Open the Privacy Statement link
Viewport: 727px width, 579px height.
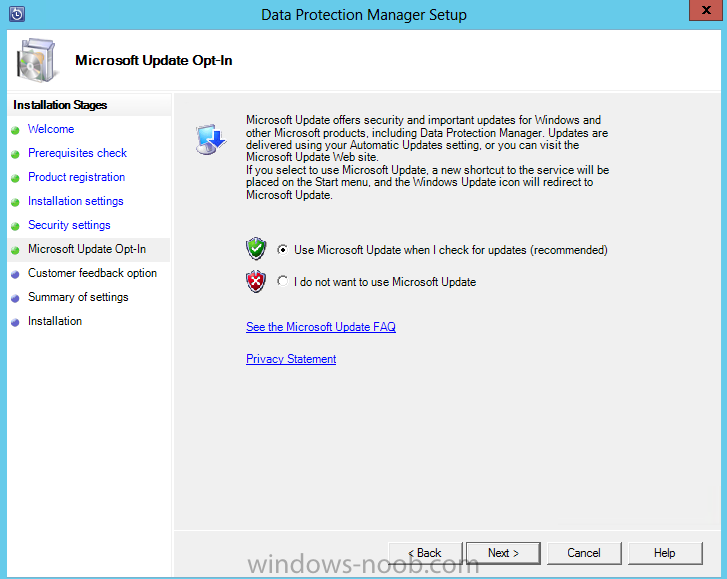click(x=291, y=359)
